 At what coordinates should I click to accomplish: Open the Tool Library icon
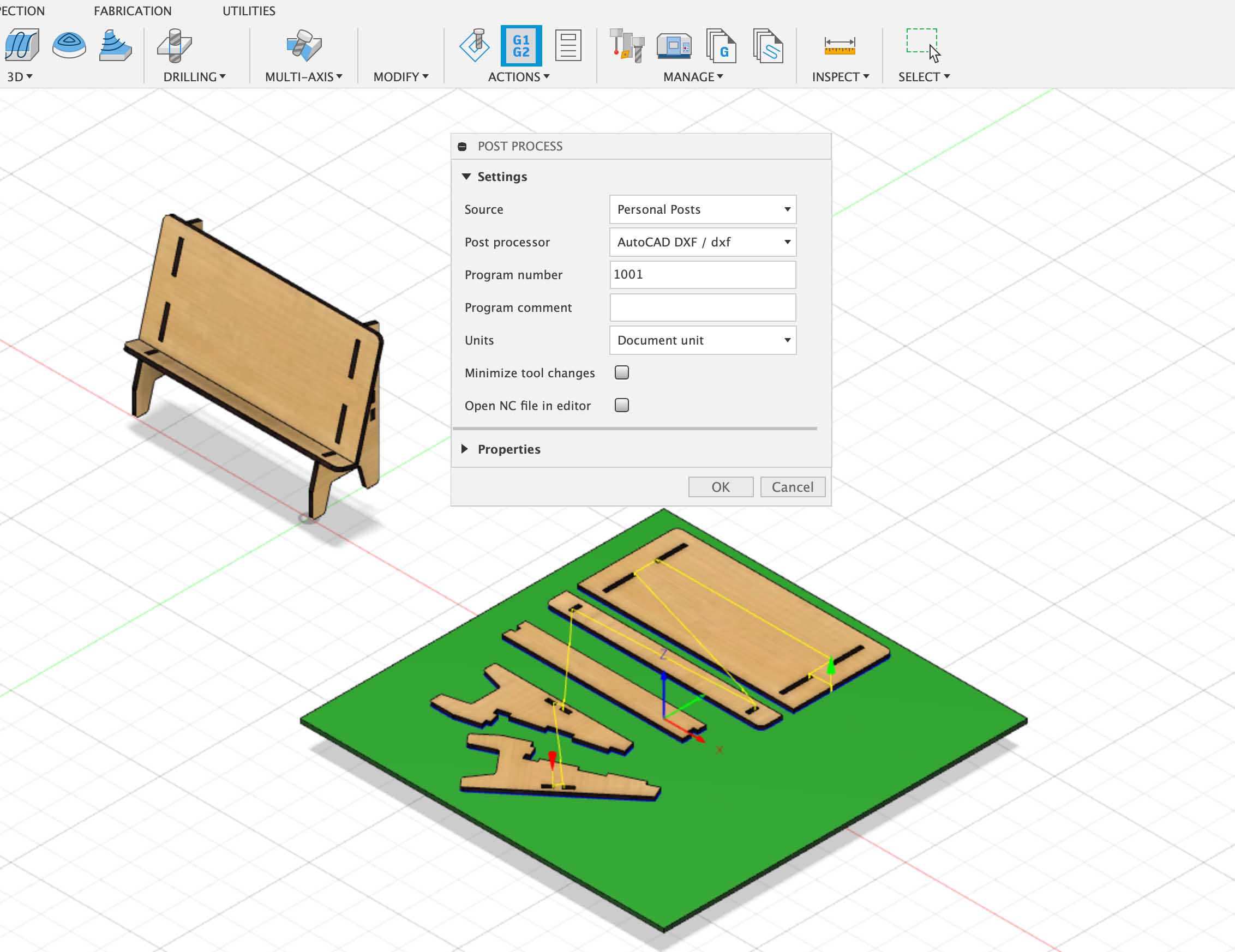(x=627, y=46)
